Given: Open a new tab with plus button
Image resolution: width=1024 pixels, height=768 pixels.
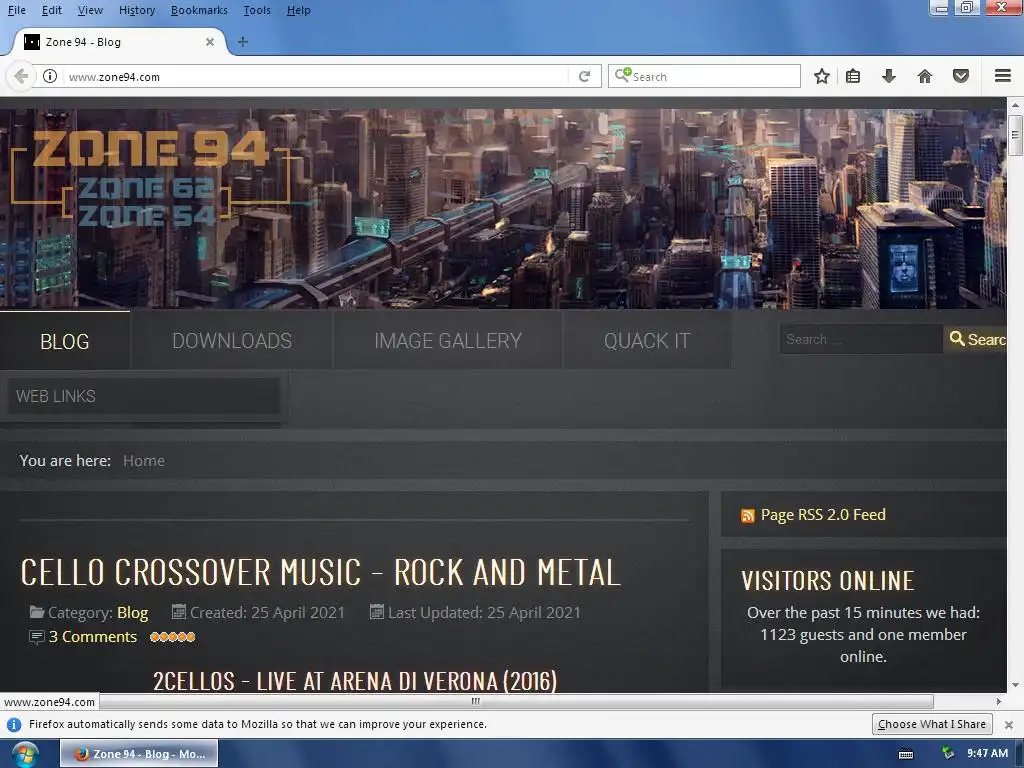Looking at the screenshot, I should [242, 42].
